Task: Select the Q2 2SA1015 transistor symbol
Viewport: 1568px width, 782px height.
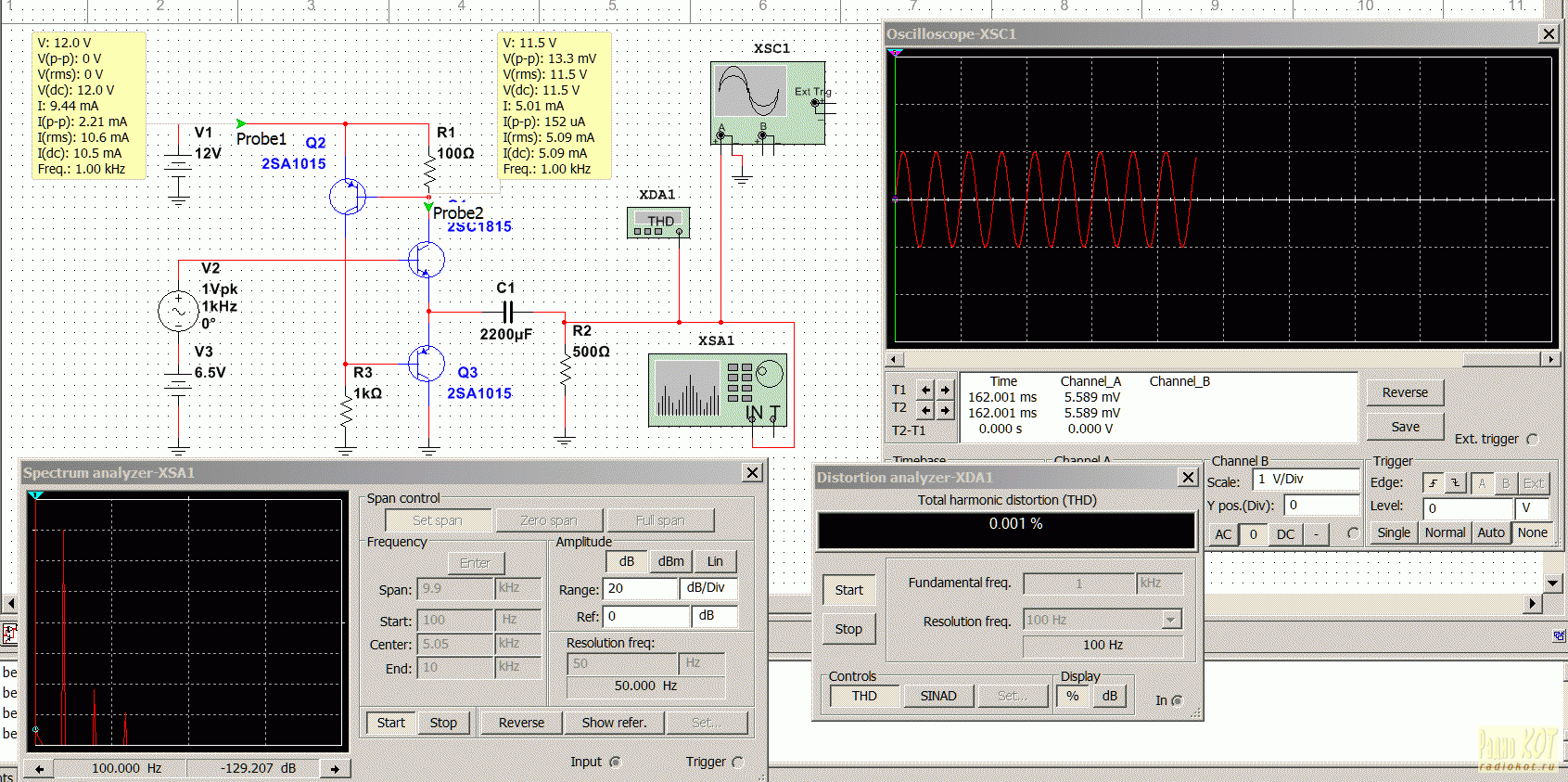Action: coord(348,197)
